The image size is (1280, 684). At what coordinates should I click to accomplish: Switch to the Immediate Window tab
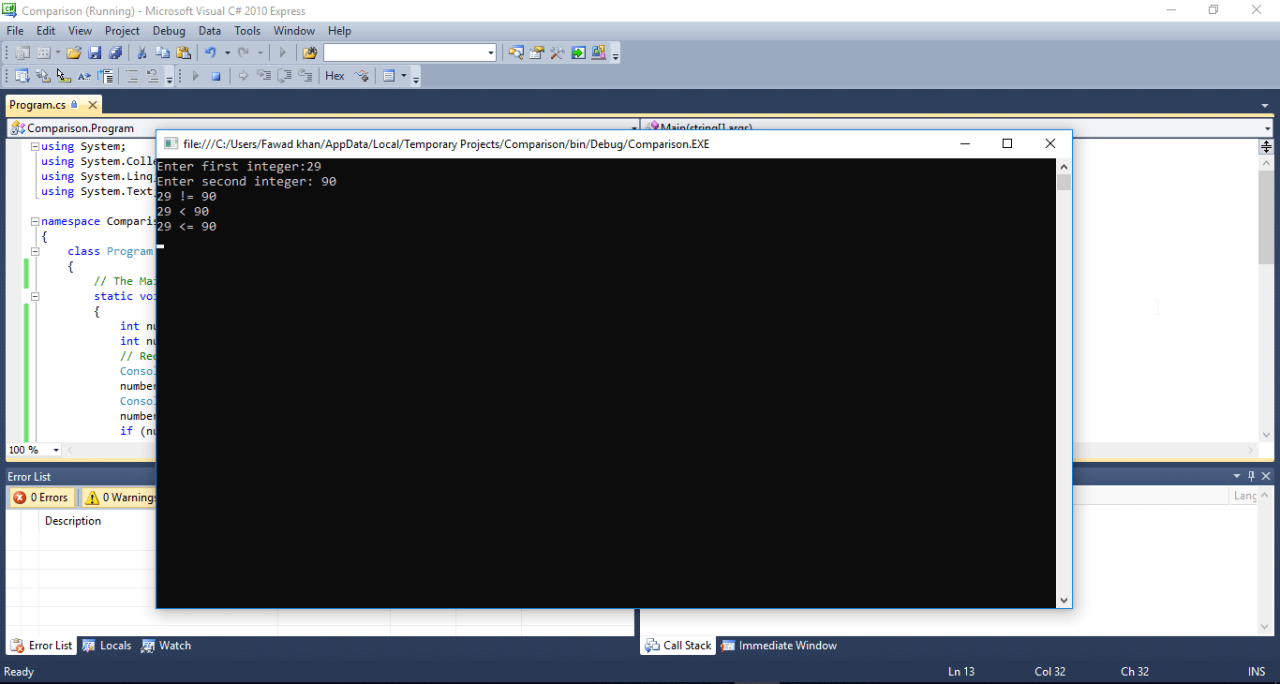point(779,645)
